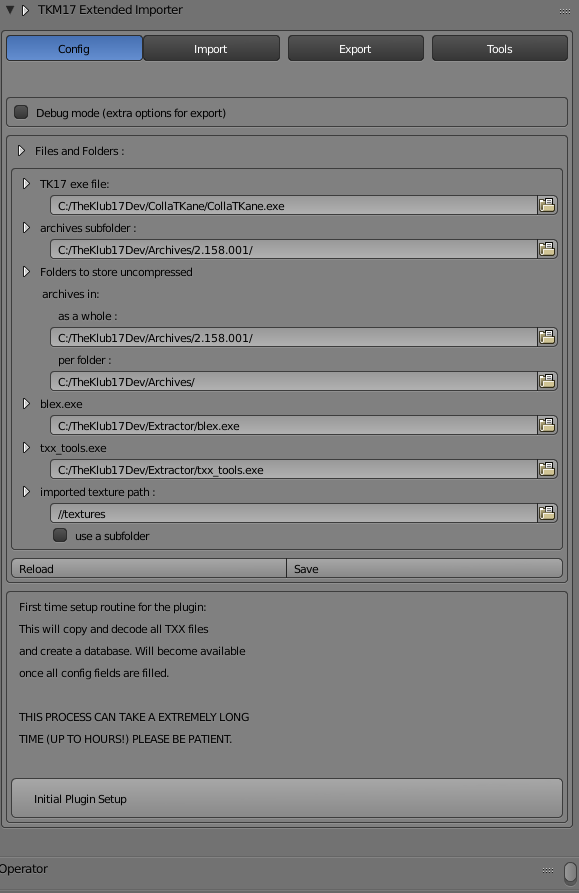Expand the TK17 exe file help arrow

pos(26,183)
